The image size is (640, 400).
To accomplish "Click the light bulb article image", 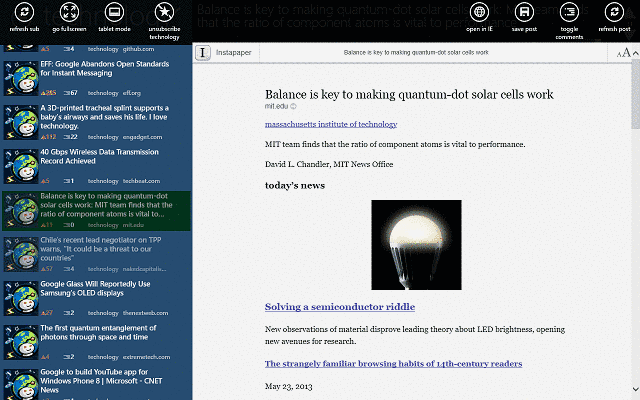I will (416, 245).
